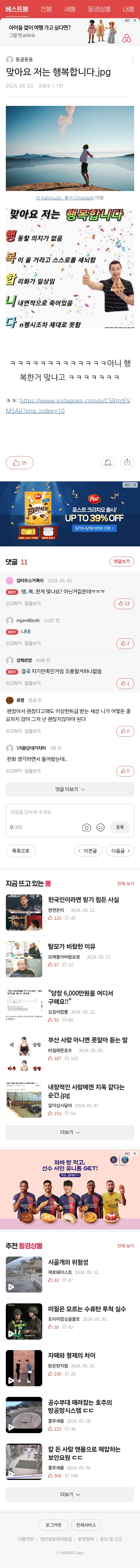Tap the 댓글쓰기 button
This screenshot has width=140, height=1568.
pyautogui.click(x=121, y=561)
